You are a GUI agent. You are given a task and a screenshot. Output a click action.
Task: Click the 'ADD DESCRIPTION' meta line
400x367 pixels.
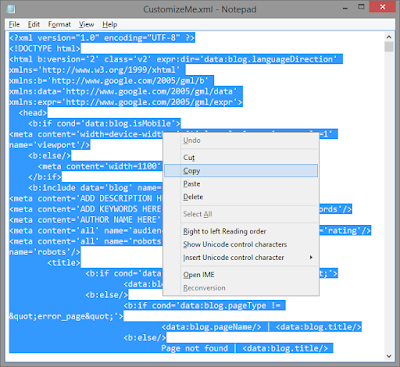[x=85, y=199]
